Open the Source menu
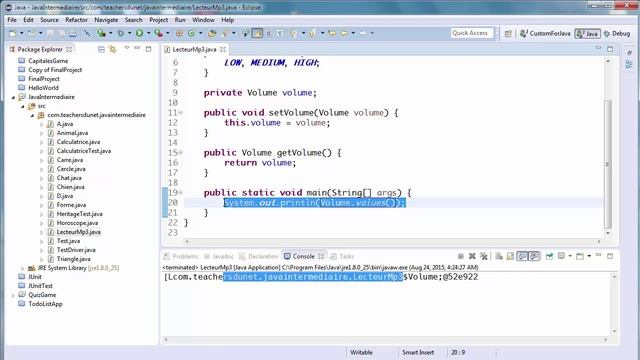 coord(49,20)
